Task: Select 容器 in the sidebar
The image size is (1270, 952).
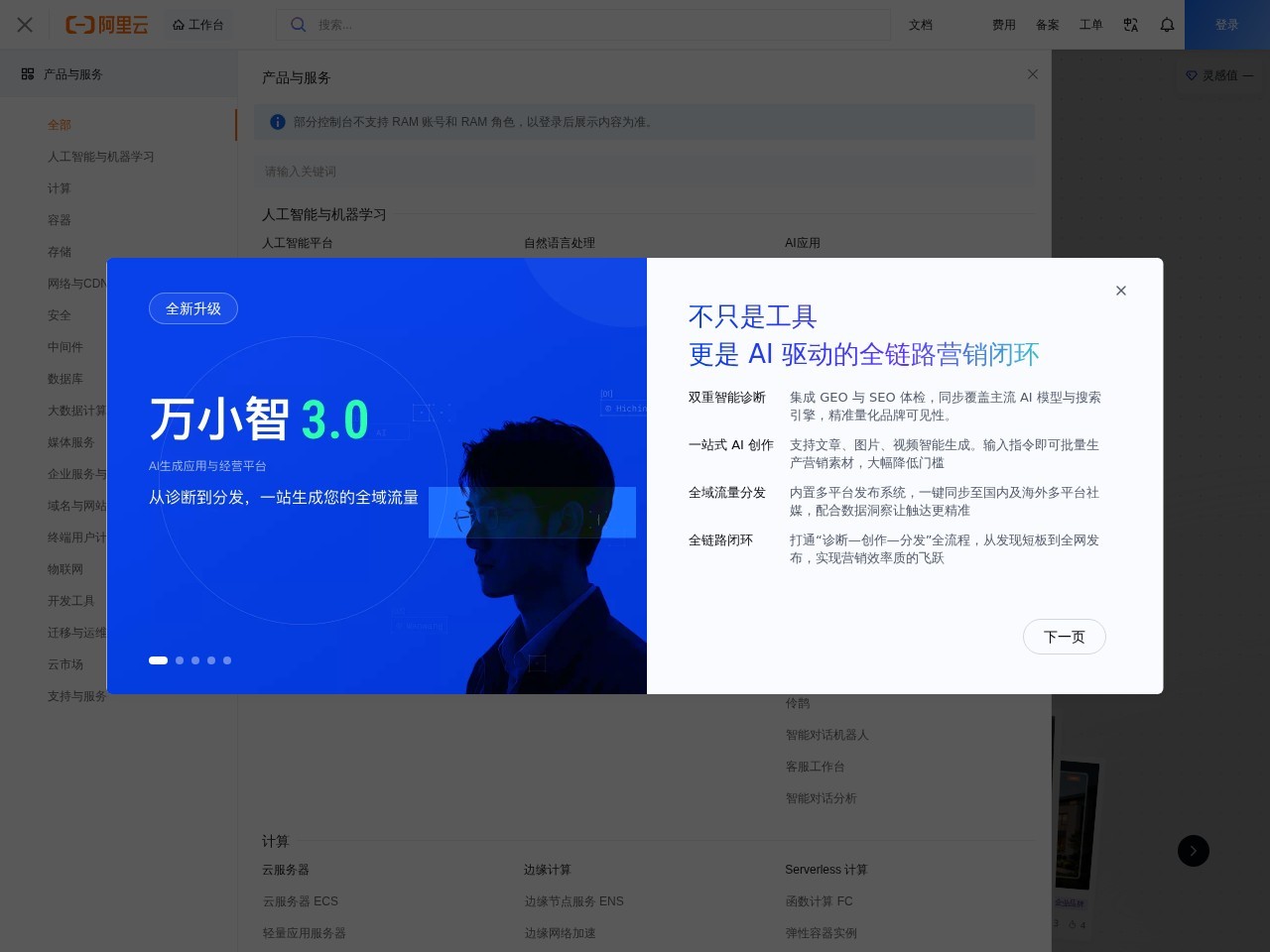Action: (x=60, y=220)
